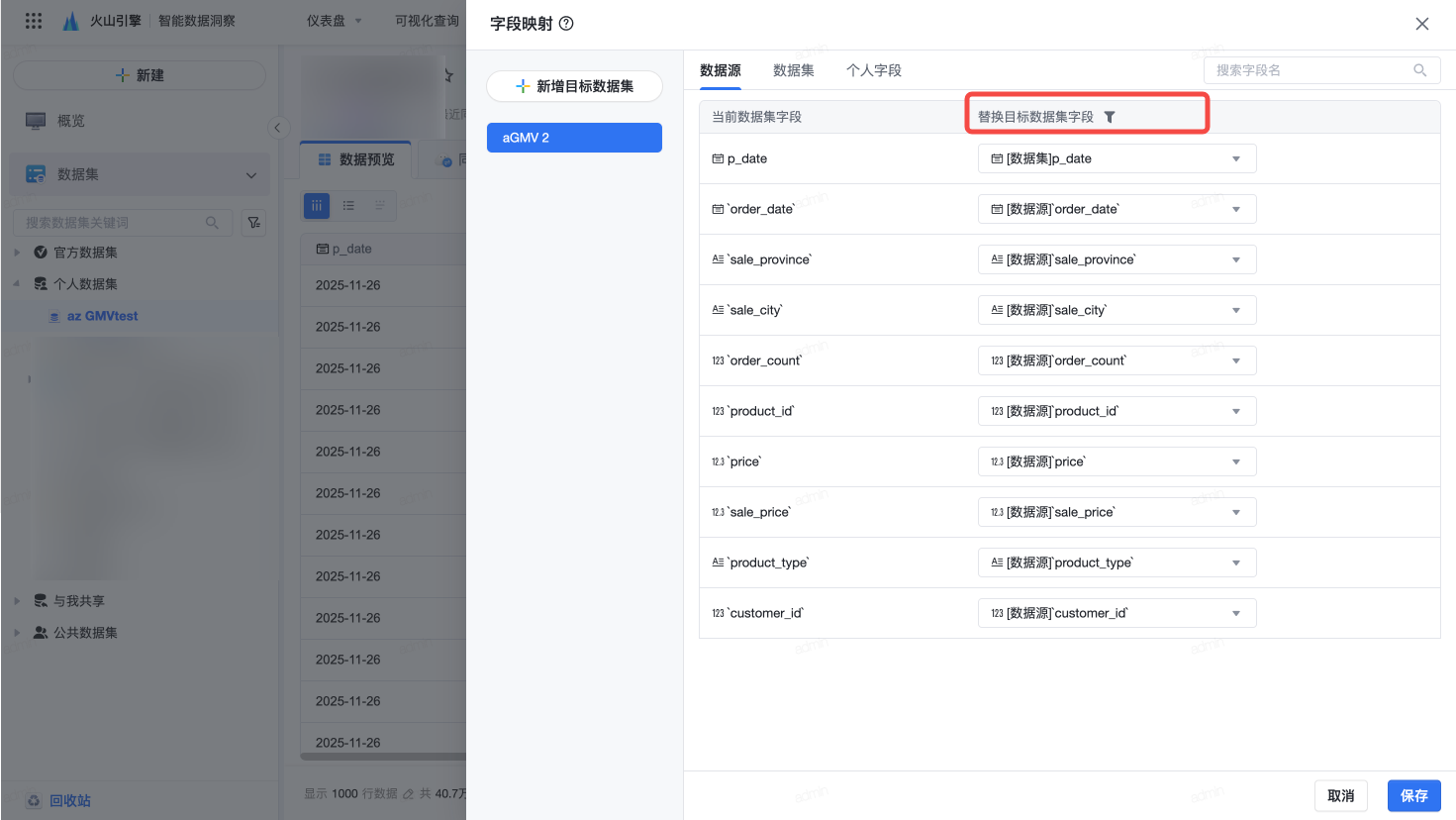
Task: Click the 保存 button
Action: tap(1413, 795)
